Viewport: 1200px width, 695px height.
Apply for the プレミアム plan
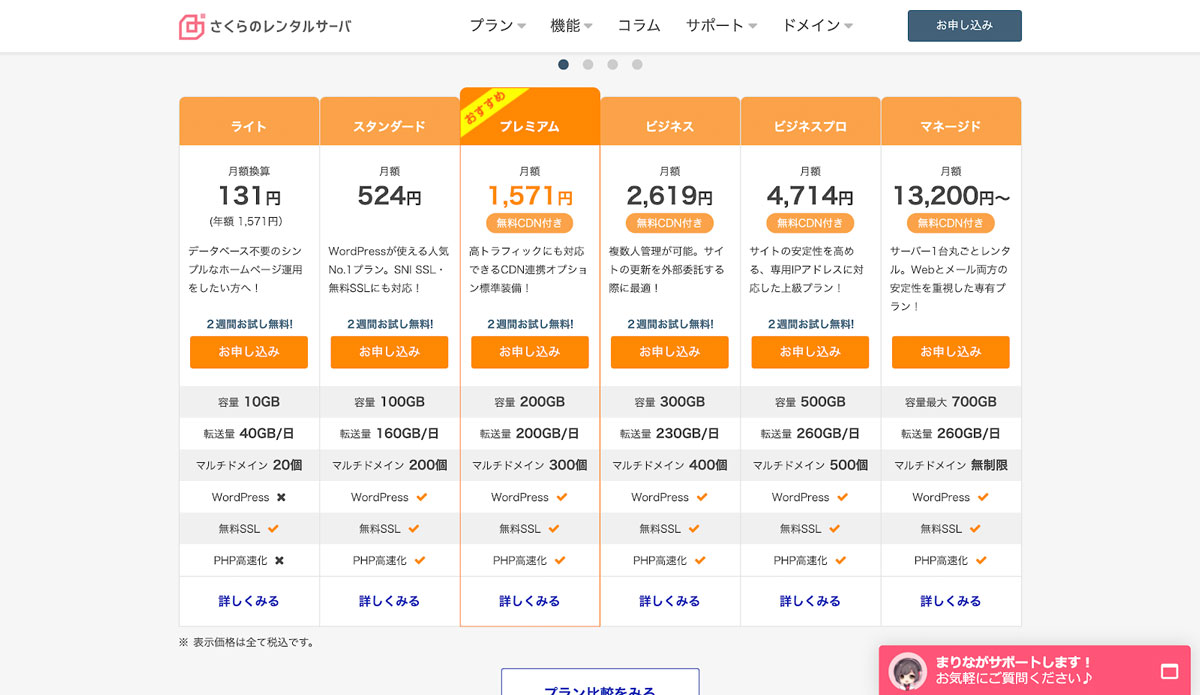pyautogui.click(x=530, y=352)
